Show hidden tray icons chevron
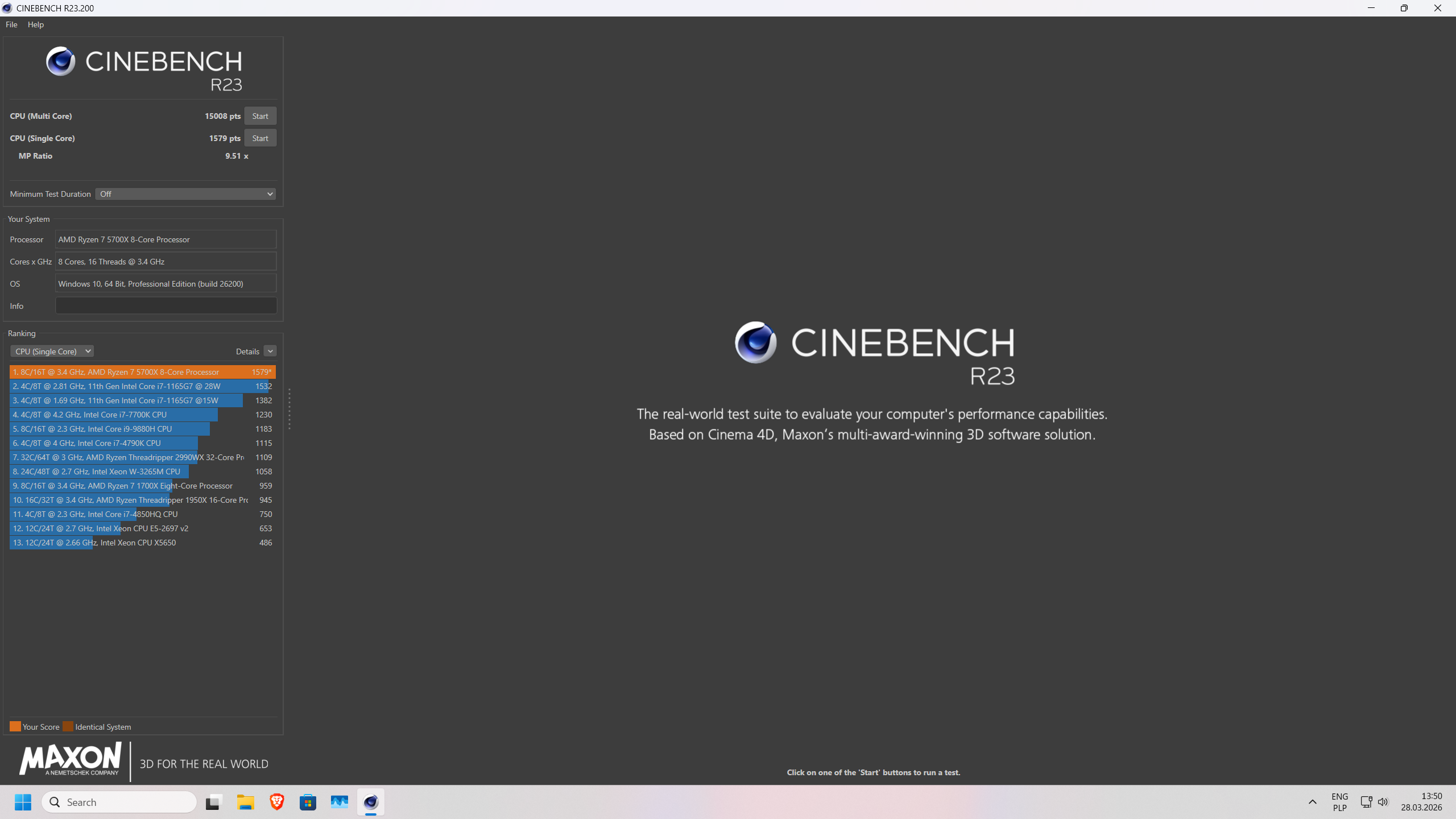The image size is (1456, 819). click(x=1313, y=802)
